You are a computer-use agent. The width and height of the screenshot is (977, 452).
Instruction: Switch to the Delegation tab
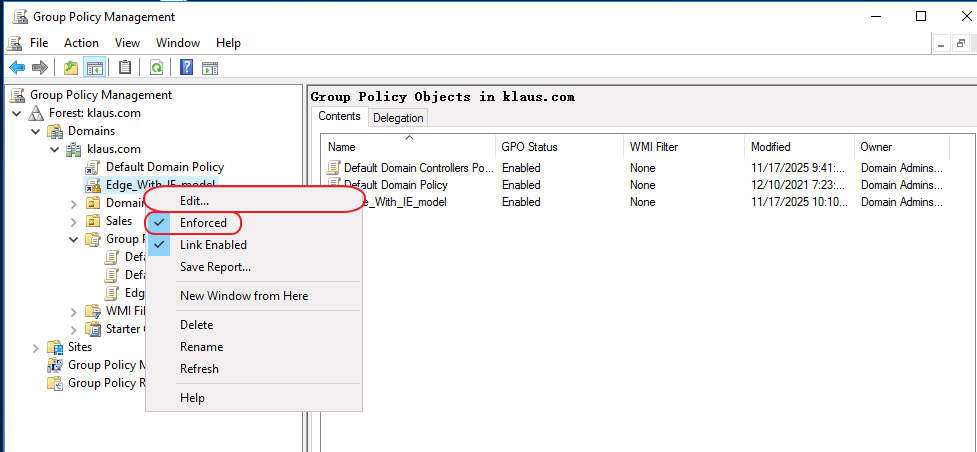point(398,118)
